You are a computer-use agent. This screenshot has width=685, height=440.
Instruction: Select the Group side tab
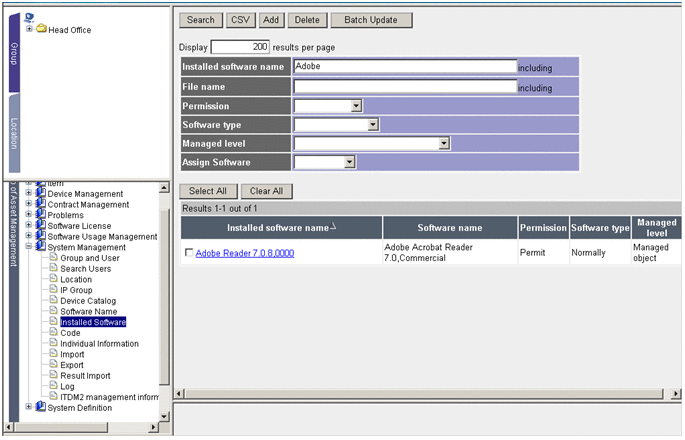click(x=14, y=52)
